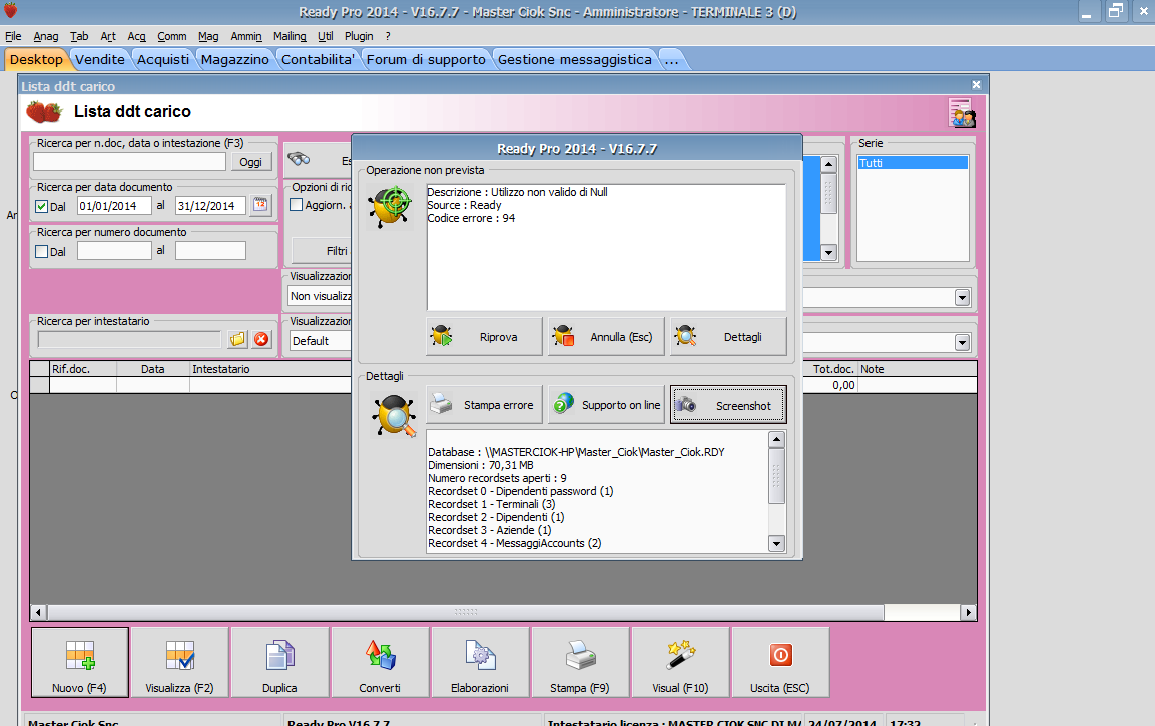Click the search field for n.doc
This screenshot has width=1155, height=726.
click(x=130, y=161)
